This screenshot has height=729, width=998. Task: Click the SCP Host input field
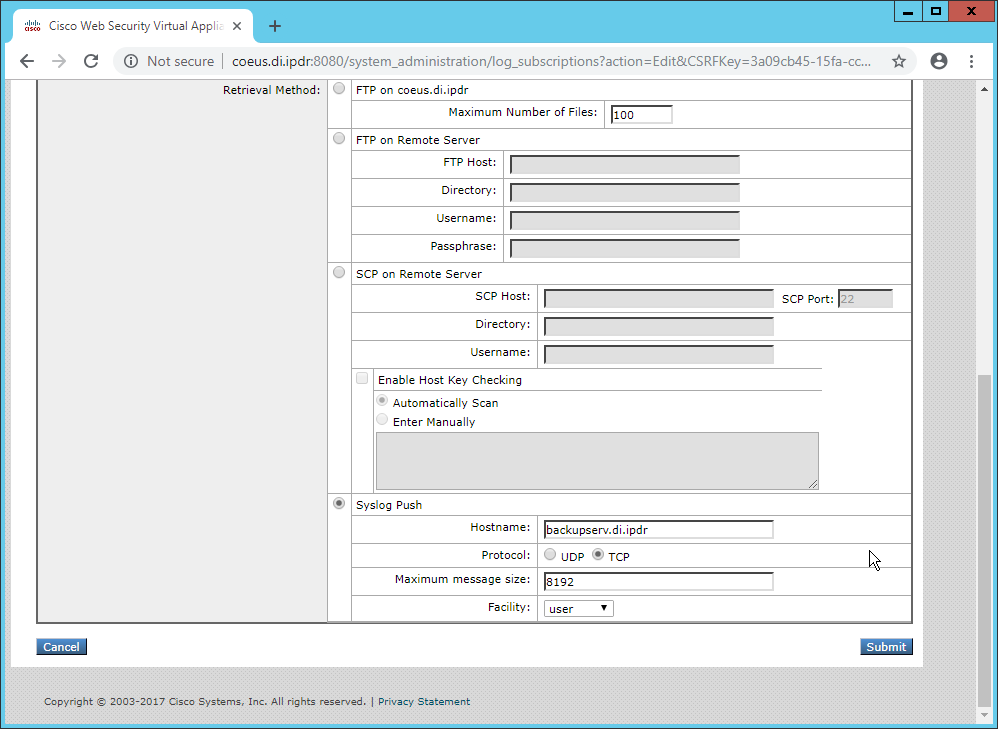click(x=659, y=299)
